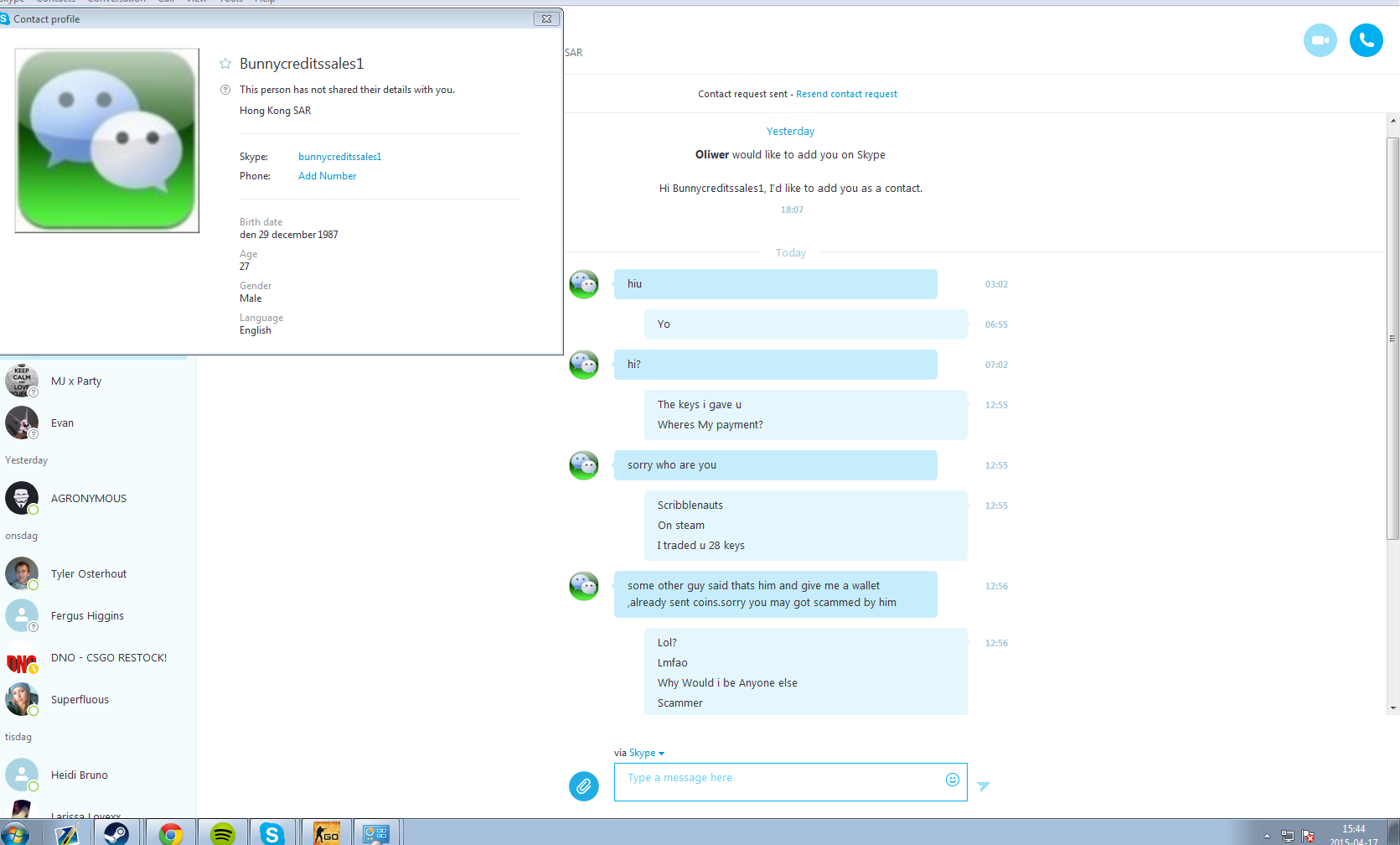The height and width of the screenshot is (845, 1400).
Task: Click Tyler Osterhout's profile photo
Action: [22, 573]
